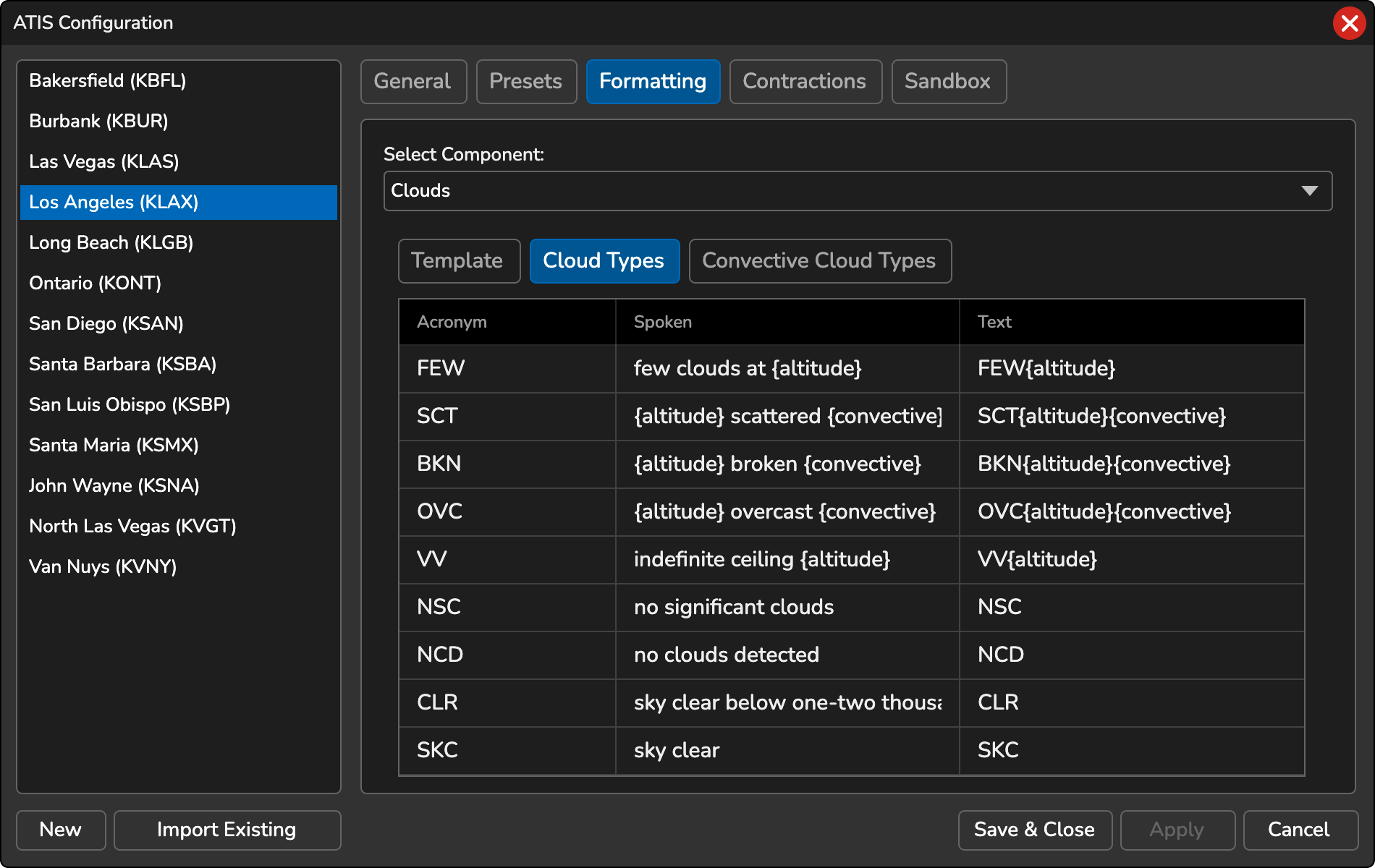Select Ontario (KONT) in the station list
This screenshot has height=868, width=1375.
[179, 284]
